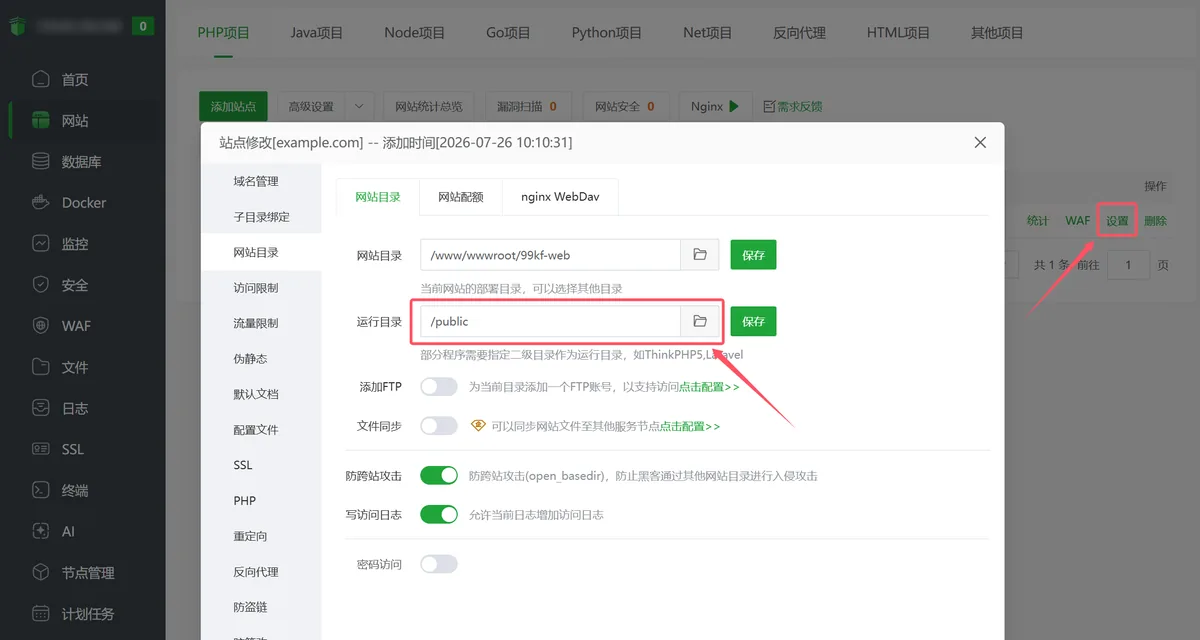This screenshot has width=1200, height=640.
Task: Open the 首页 home sidebar icon
Action: (x=40, y=79)
